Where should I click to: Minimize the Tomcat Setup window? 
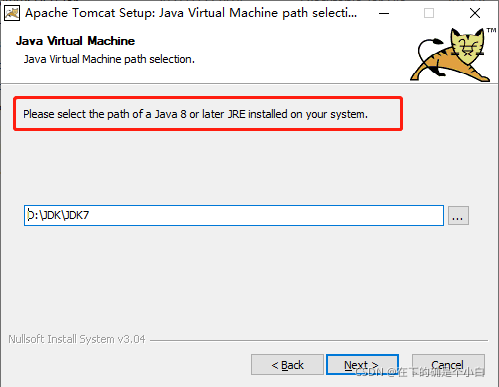(384, 13)
